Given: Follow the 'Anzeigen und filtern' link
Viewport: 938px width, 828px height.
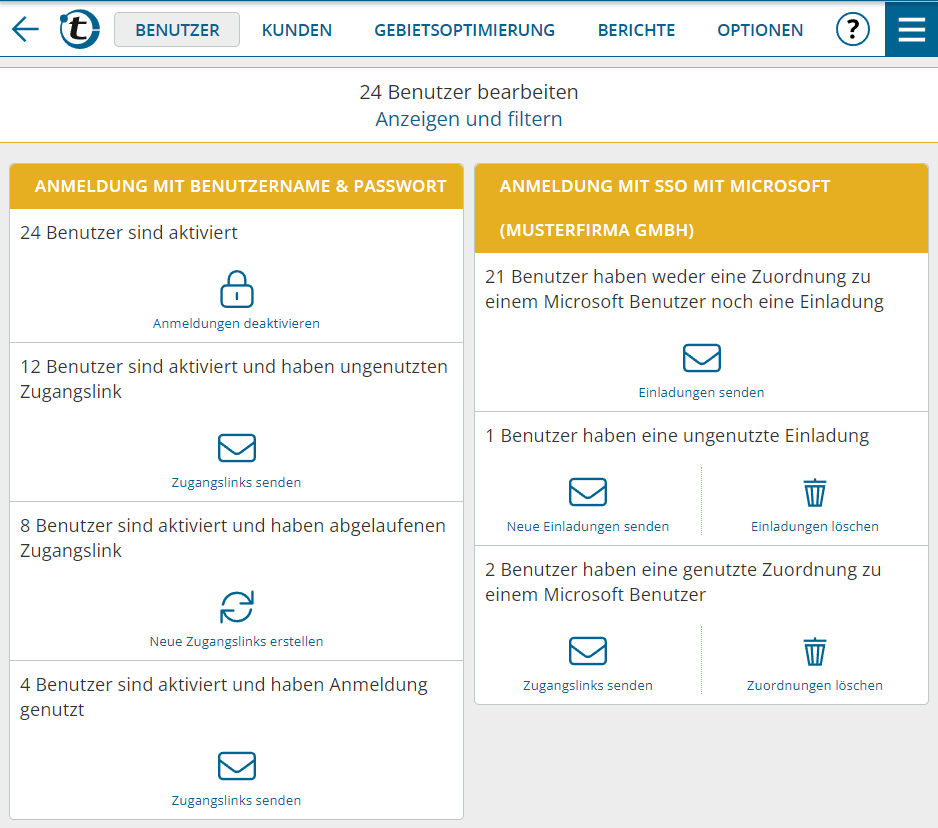Looking at the screenshot, I should click(x=469, y=119).
